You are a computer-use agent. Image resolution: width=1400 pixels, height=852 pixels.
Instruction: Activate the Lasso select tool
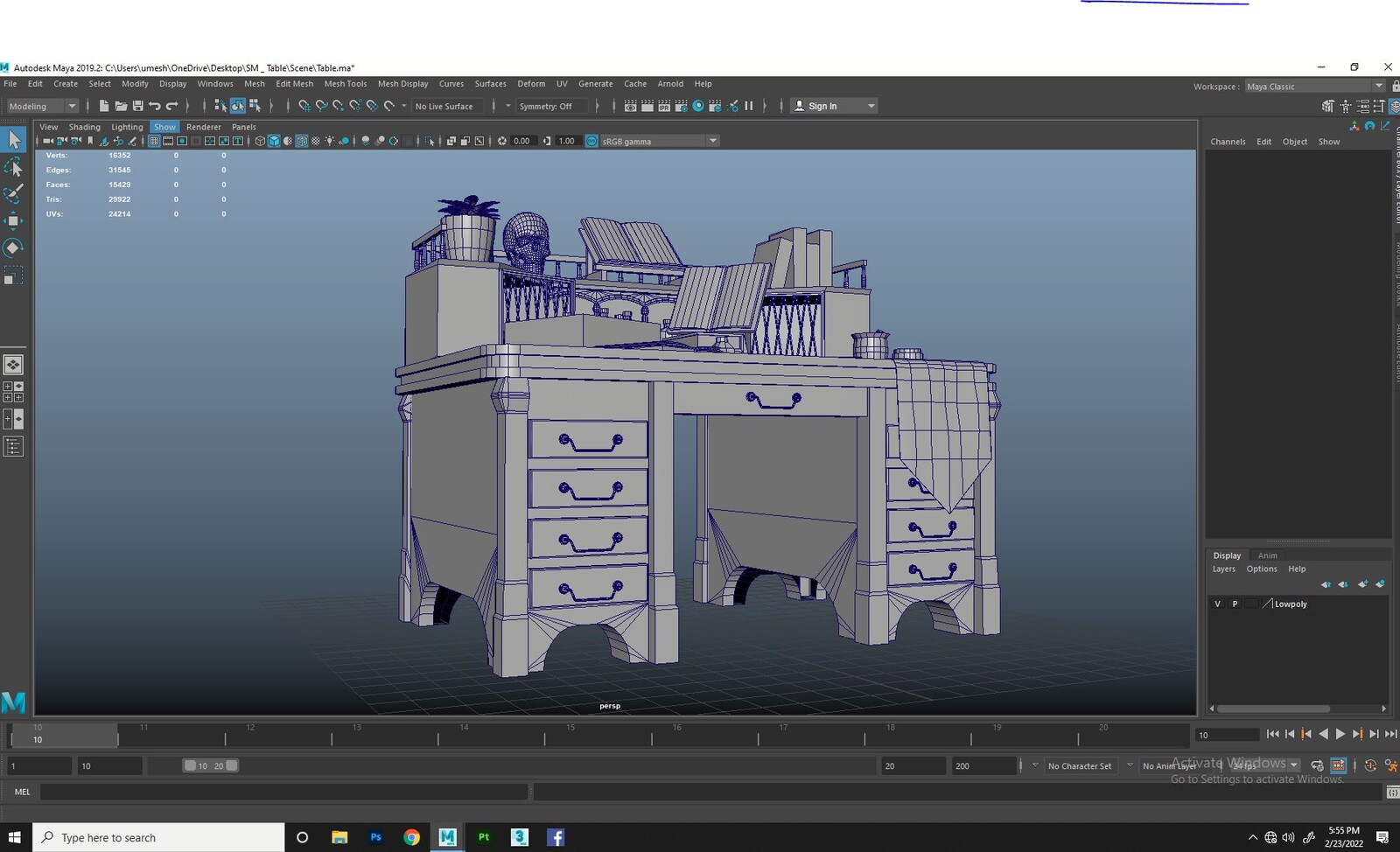pos(13,166)
